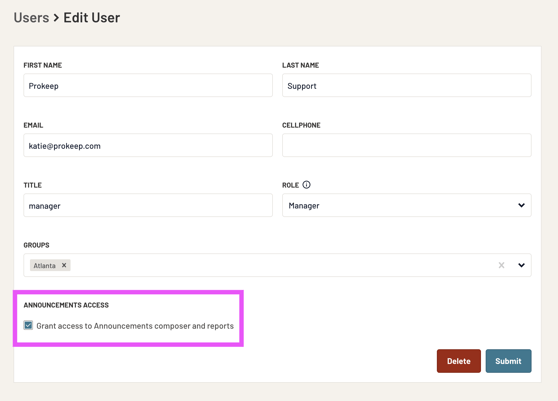This screenshot has height=401, width=558.
Task: Click inside the Groups selection box
Action: (x=277, y=265)
